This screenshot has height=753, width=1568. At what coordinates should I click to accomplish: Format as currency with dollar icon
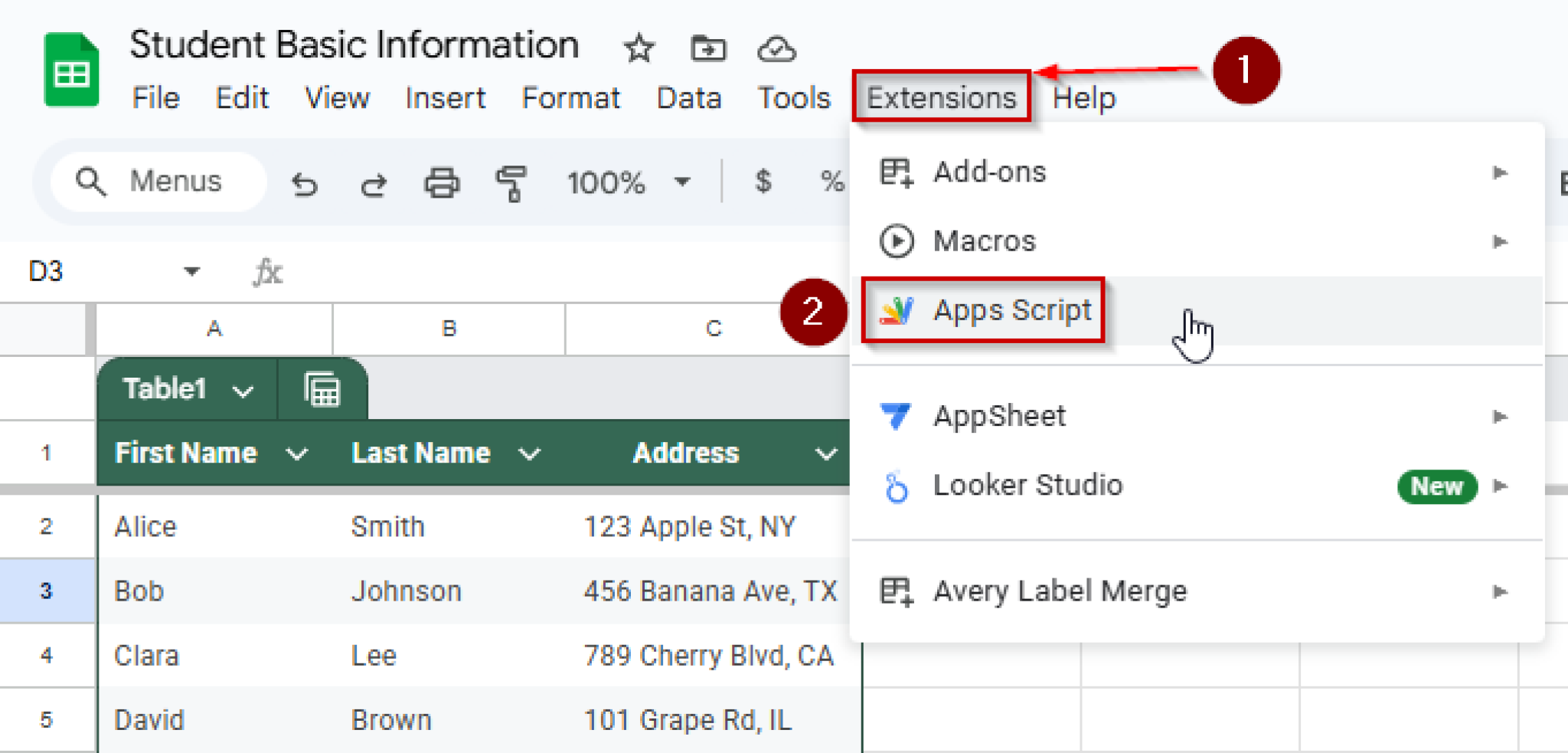click(x=763, y=182)
